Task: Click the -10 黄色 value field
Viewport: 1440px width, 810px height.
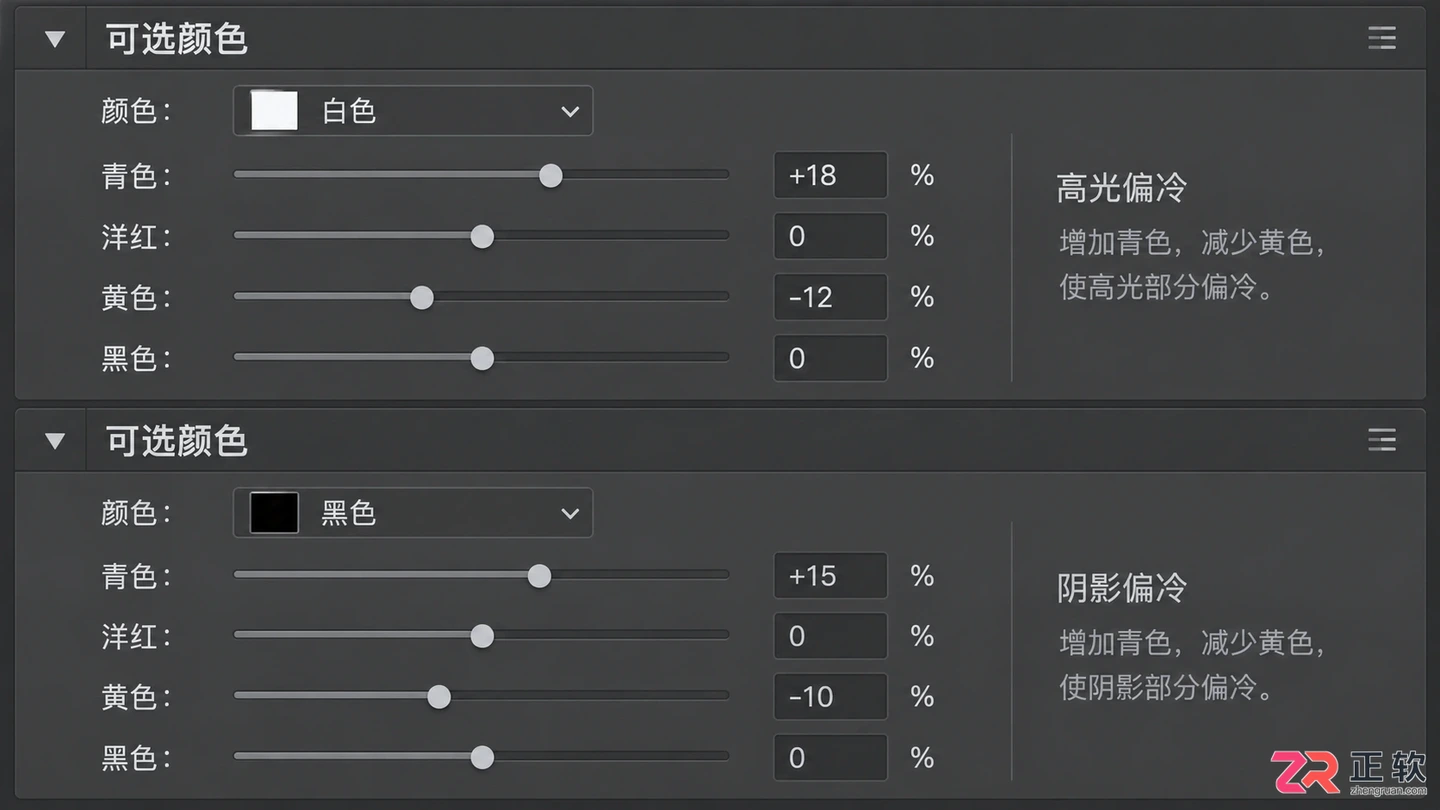Action: 830,697
